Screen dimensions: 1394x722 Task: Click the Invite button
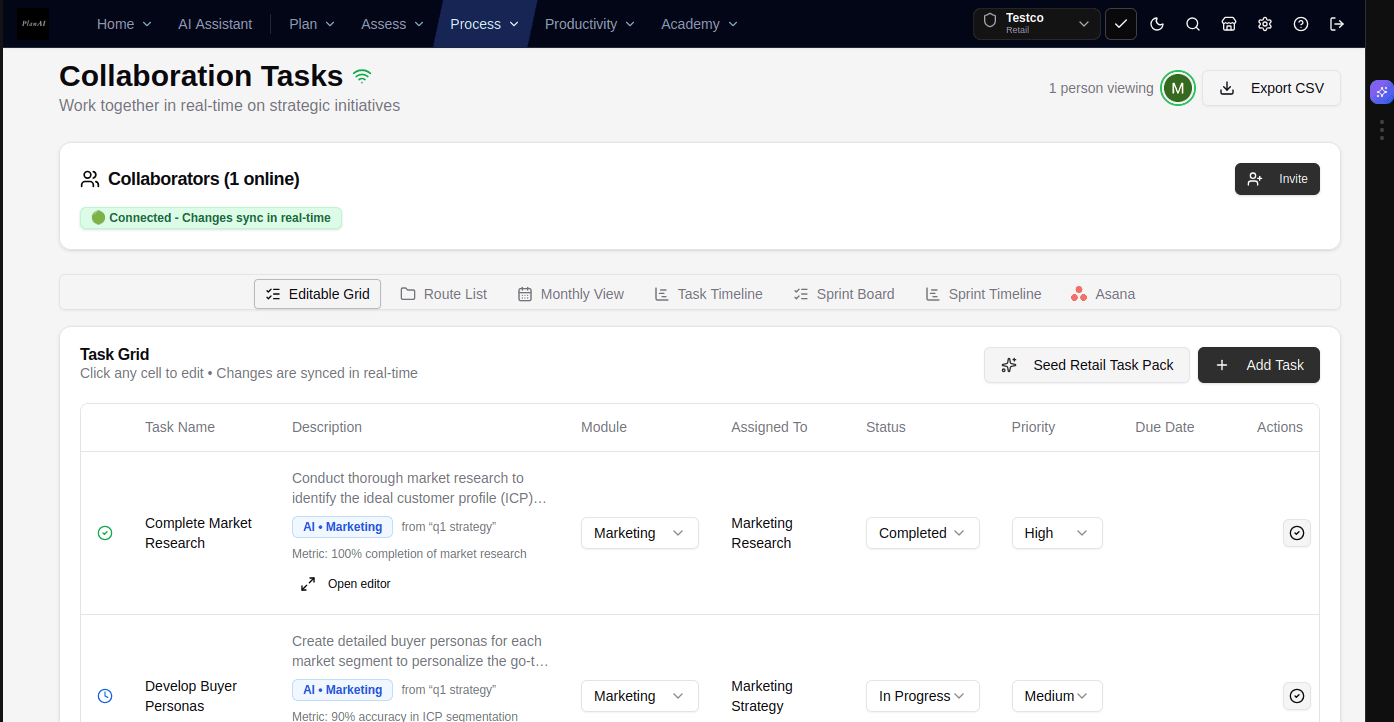point(1277,179)
